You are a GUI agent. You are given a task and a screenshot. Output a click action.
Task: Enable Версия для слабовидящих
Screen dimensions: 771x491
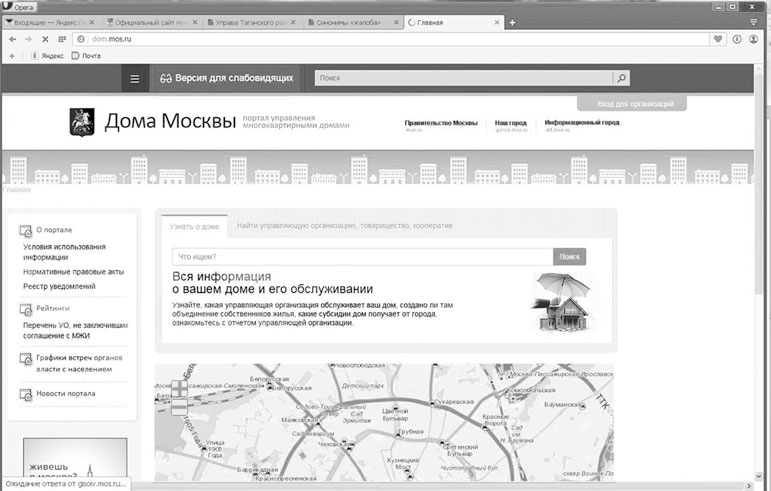pos(227,78)
